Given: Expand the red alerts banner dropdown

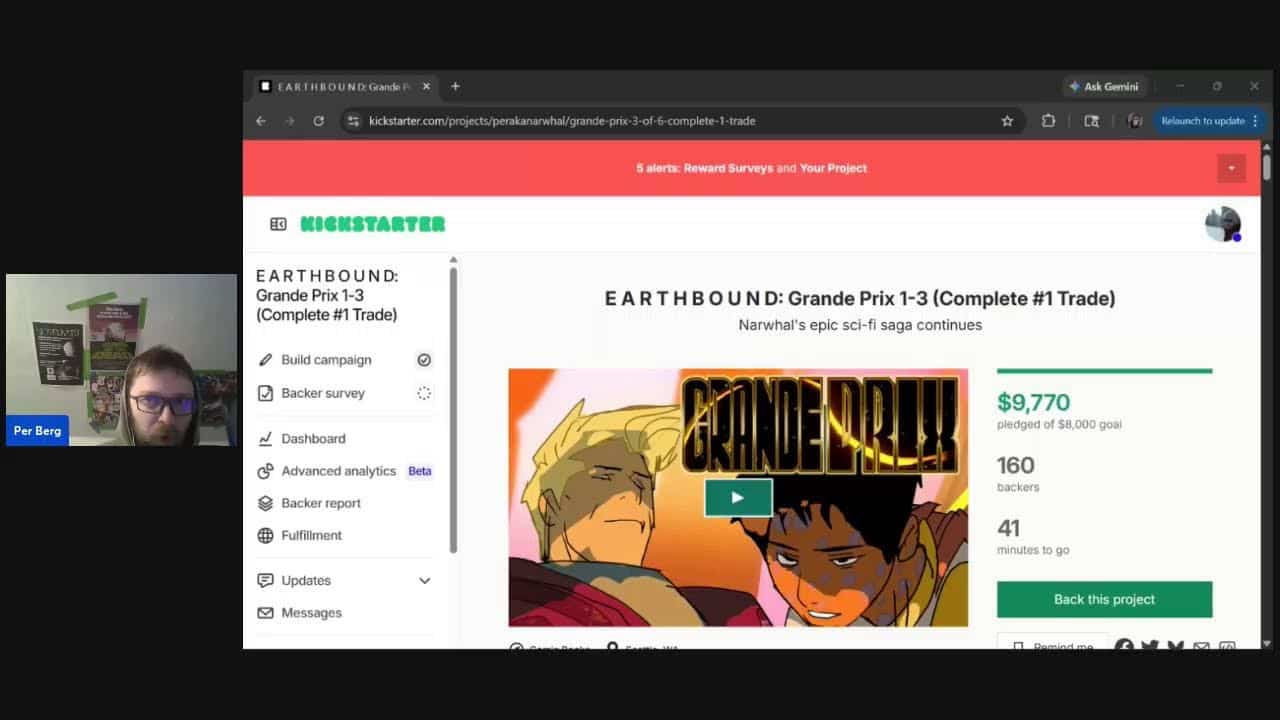Looking at the screenshot, I should (x=1231, y=168).
